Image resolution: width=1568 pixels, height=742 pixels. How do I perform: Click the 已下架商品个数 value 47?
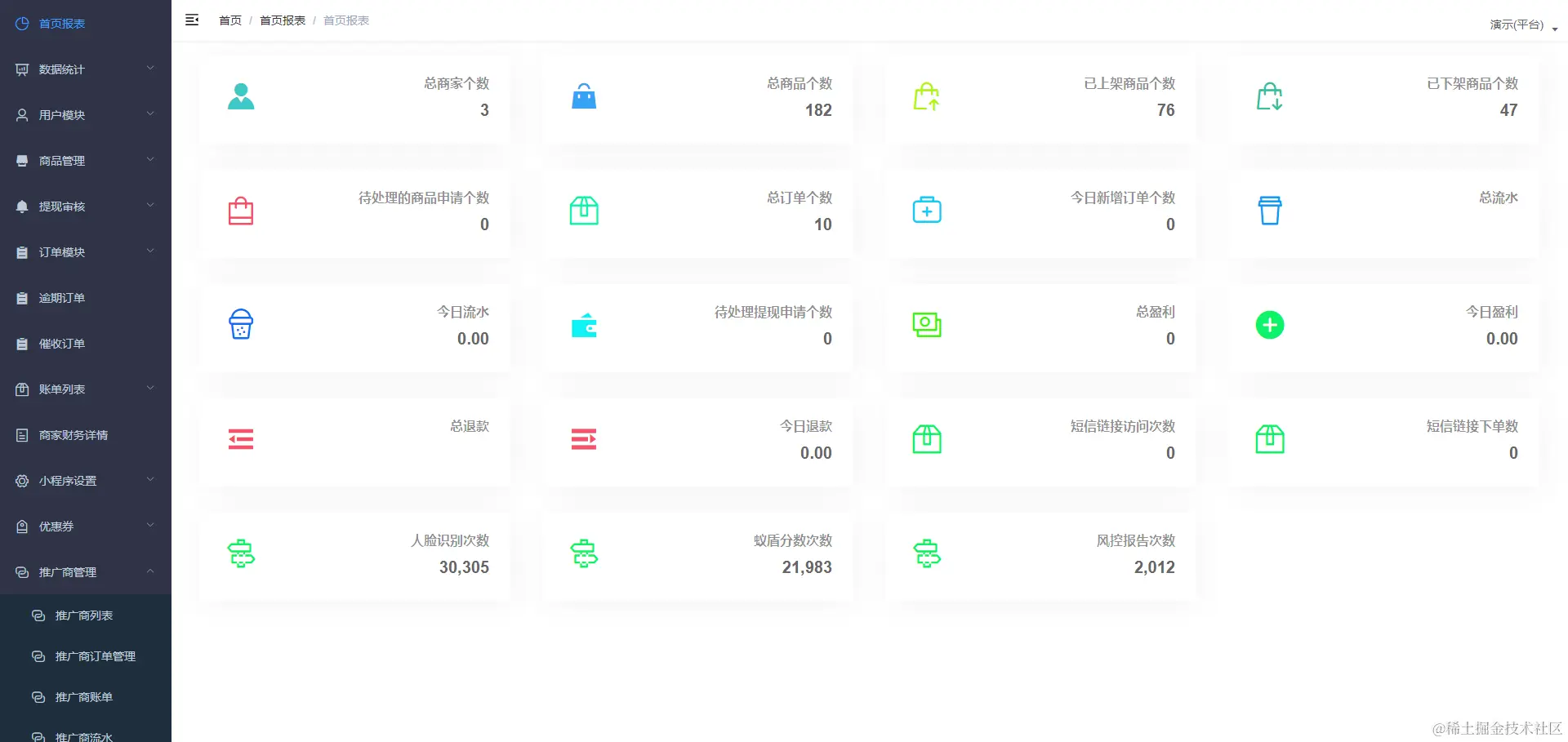tap(1509, 110)
